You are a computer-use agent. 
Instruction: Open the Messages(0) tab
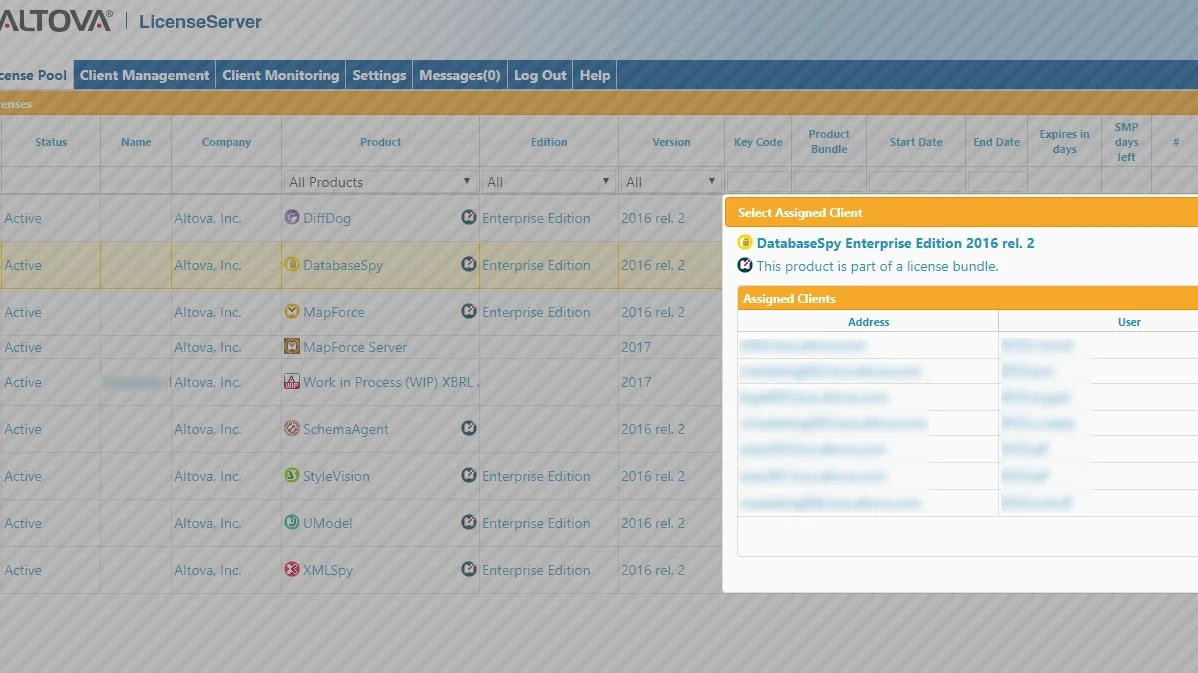[460, 75]
